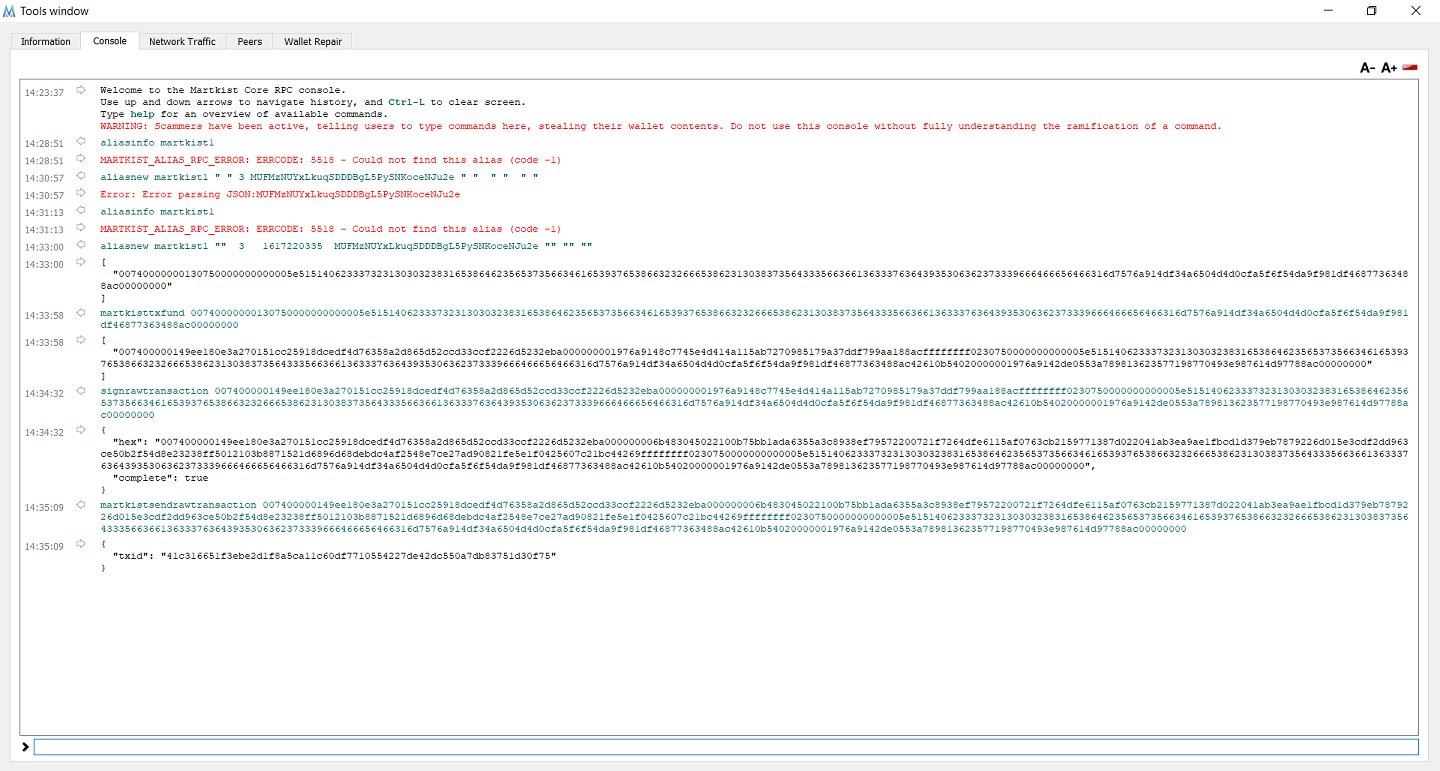Image resolution: width=1440 pixels, height=771 pixels.
Task: Click the arrow icon beside 14:33:00 aliasnew command
Action: click(82, 246)
